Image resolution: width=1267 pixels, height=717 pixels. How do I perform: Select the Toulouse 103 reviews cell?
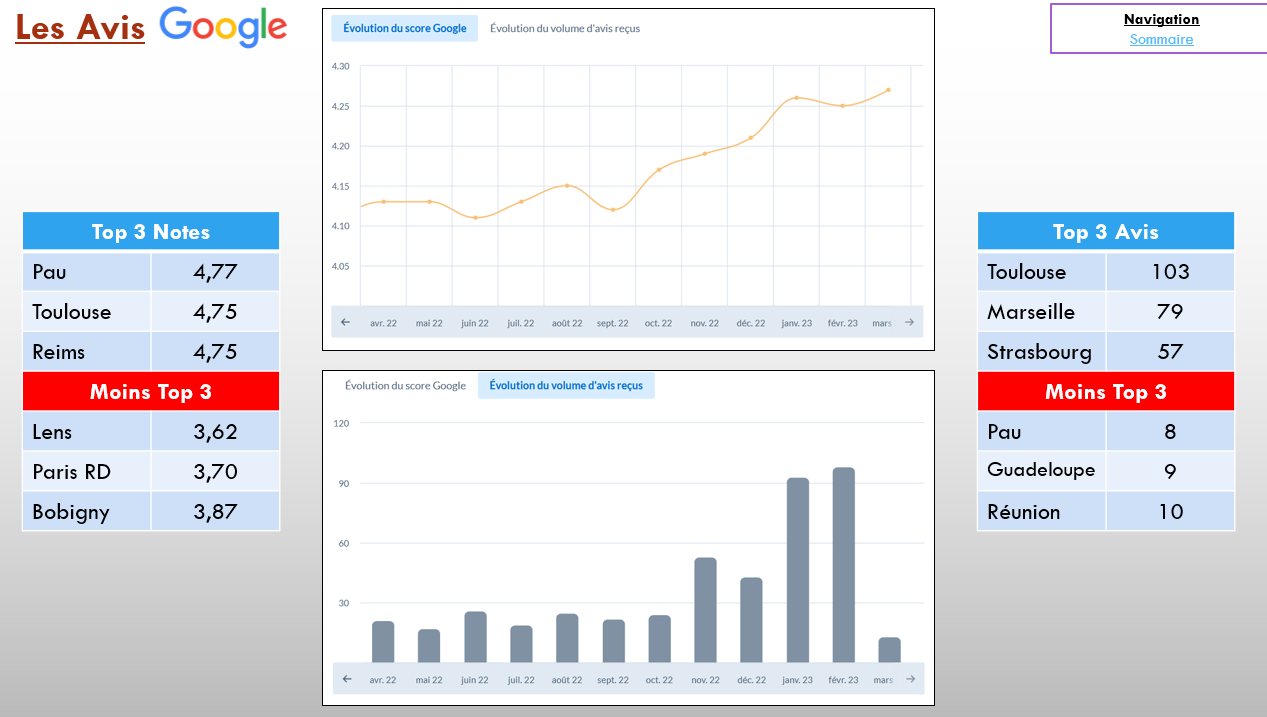1169,272
